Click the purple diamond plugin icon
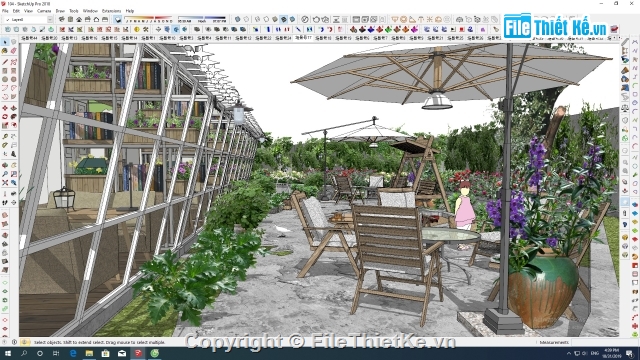The height and width of the screenshot is (360, 640). (414, 29)
